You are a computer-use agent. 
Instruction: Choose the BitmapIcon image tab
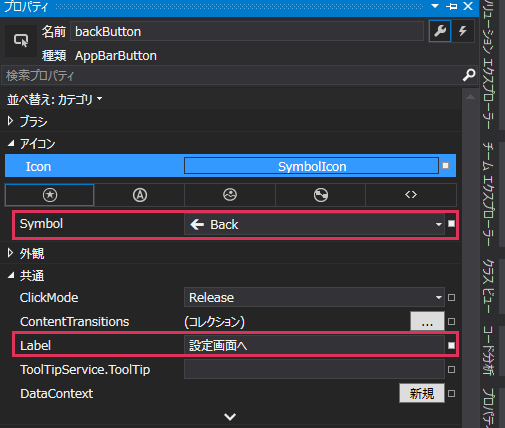pyautogui.click(x=230, y=195)
